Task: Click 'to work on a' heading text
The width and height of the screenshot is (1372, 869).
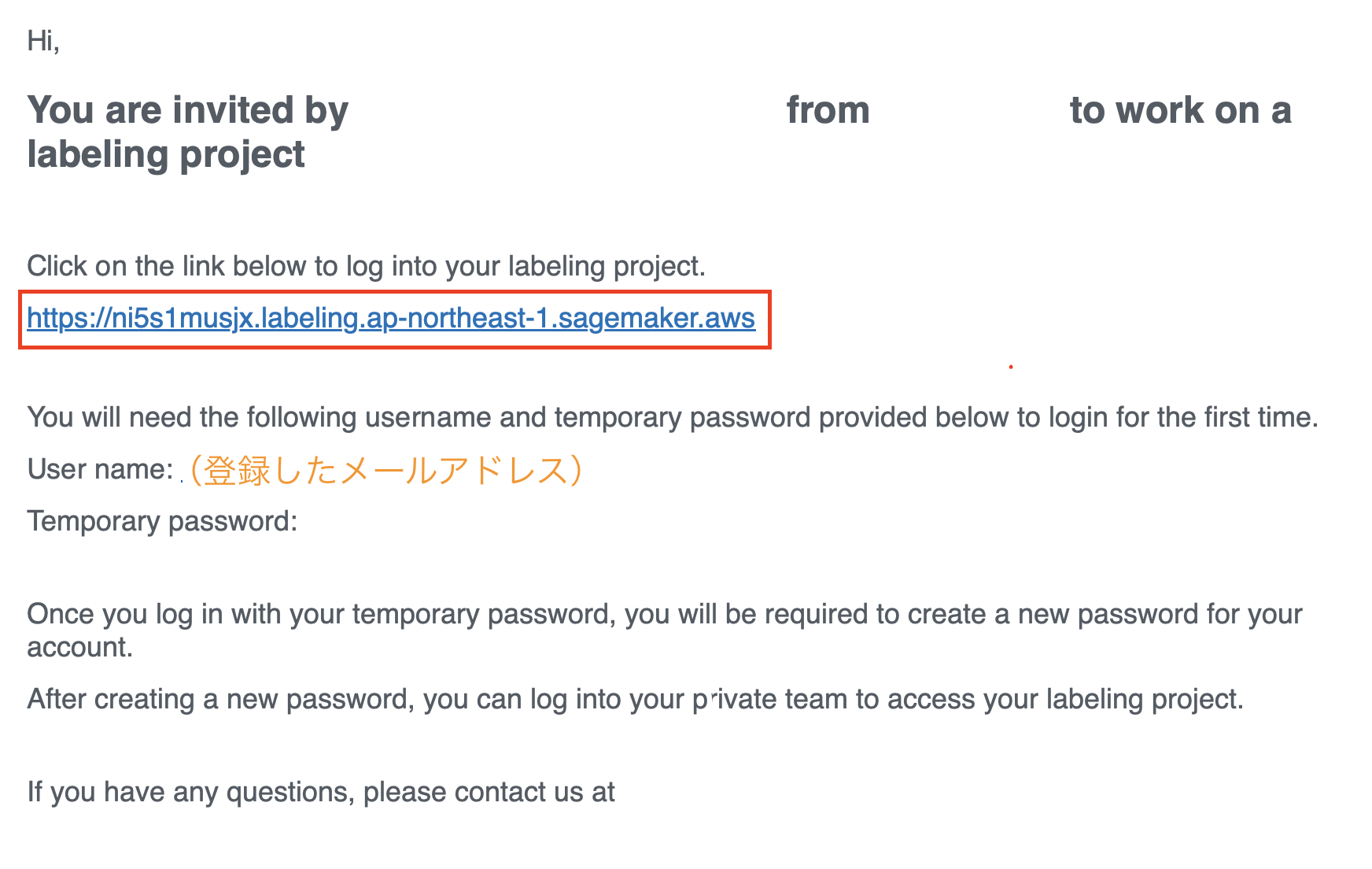Action: (x=1181, y=110)
